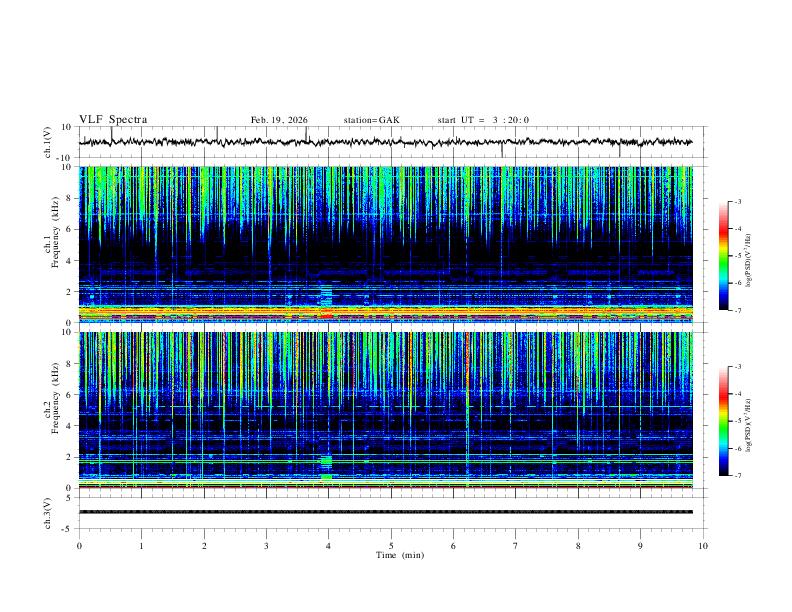Click the time axis tick label "10"
This screenshot has height=612, width=792.
coord(703,546)
